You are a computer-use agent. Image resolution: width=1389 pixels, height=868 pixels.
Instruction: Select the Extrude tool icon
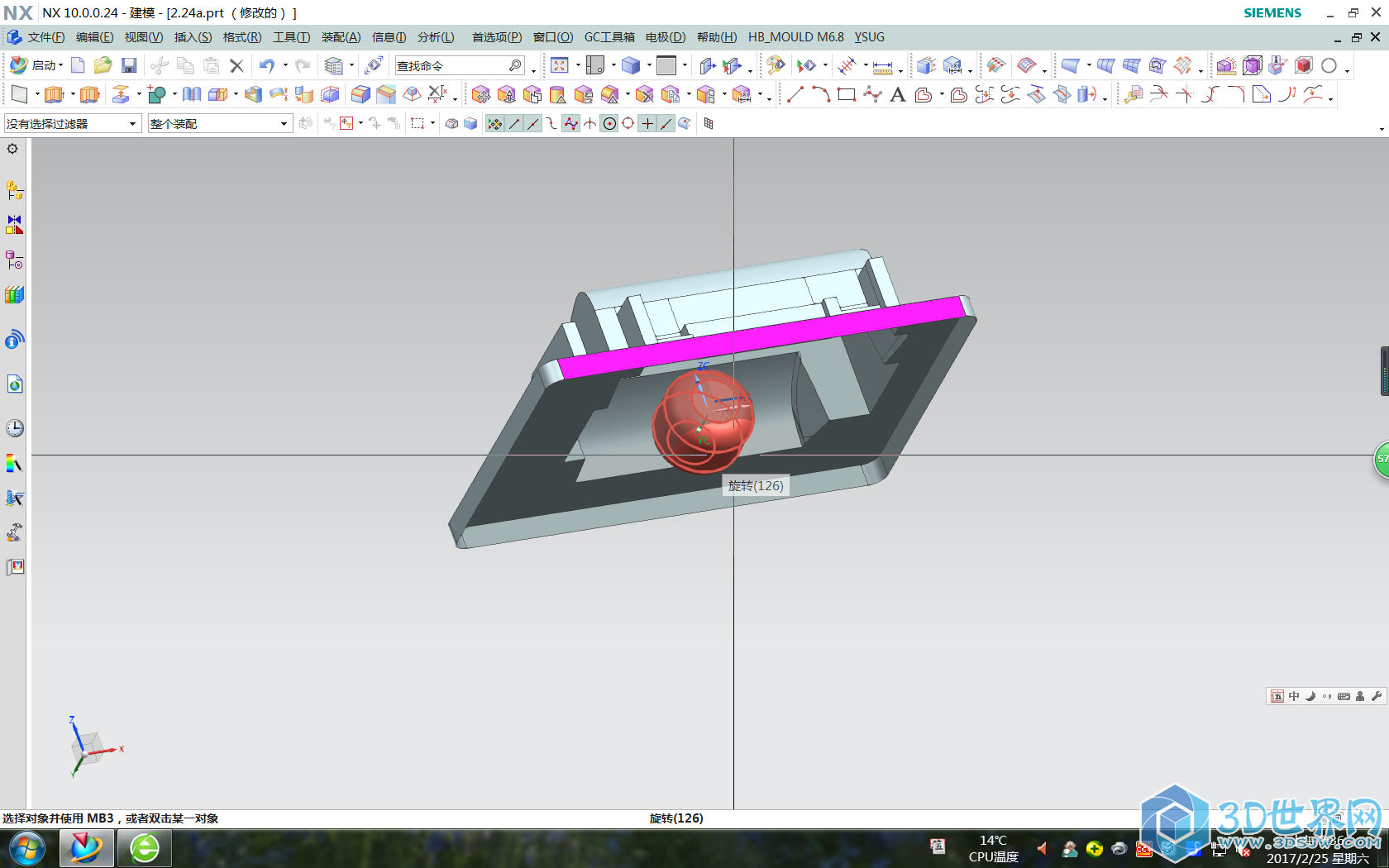pyautogui.click(x=54, y=94)
